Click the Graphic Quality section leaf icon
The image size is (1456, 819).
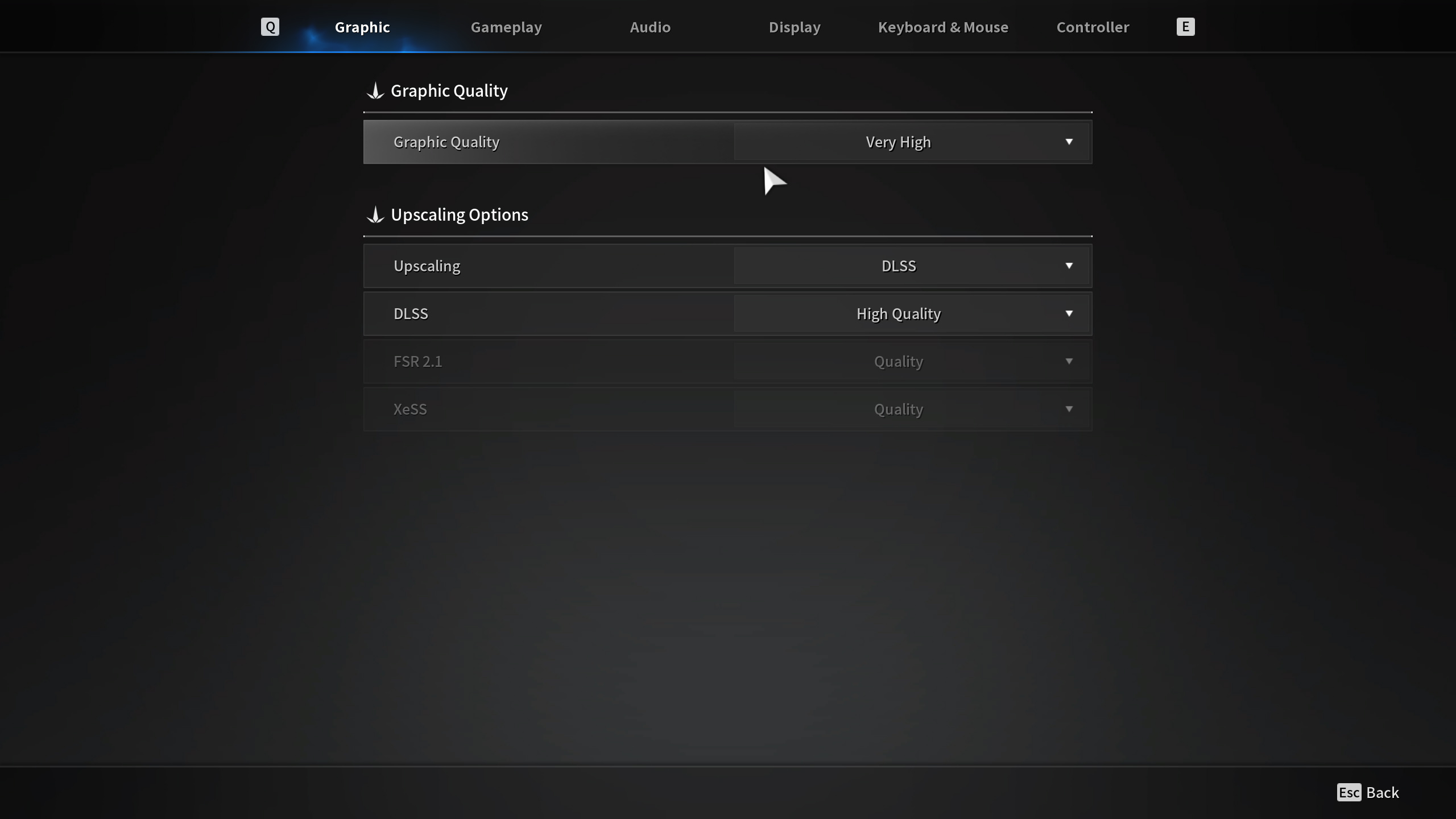pos(375,91)
